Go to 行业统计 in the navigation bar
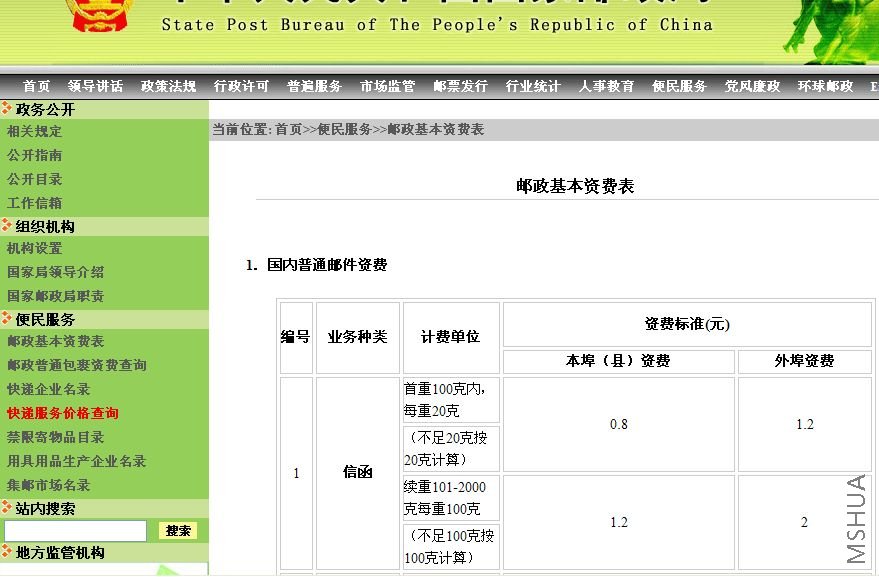879x577 pixels. click(x=533, y=86)
